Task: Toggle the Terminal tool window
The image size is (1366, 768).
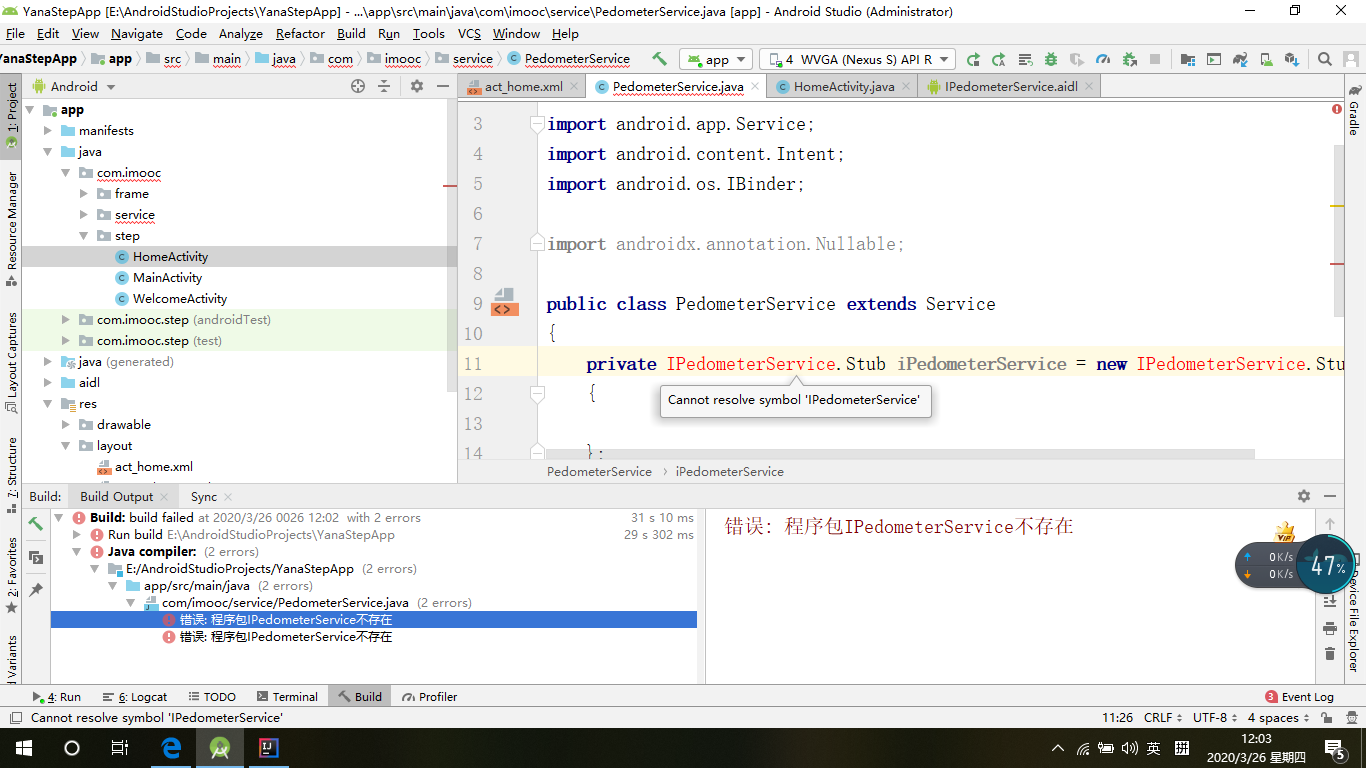Action: 287,697
